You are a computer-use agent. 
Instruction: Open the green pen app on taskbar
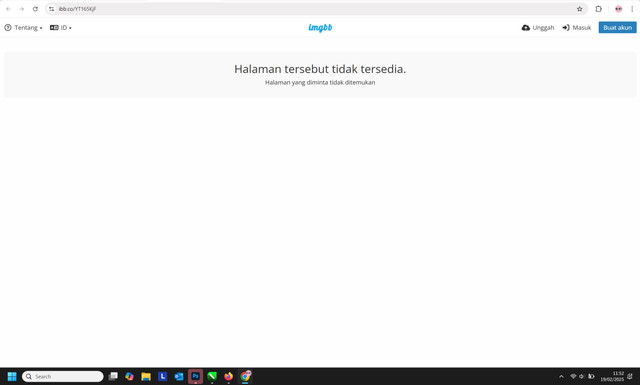point(212,376)
